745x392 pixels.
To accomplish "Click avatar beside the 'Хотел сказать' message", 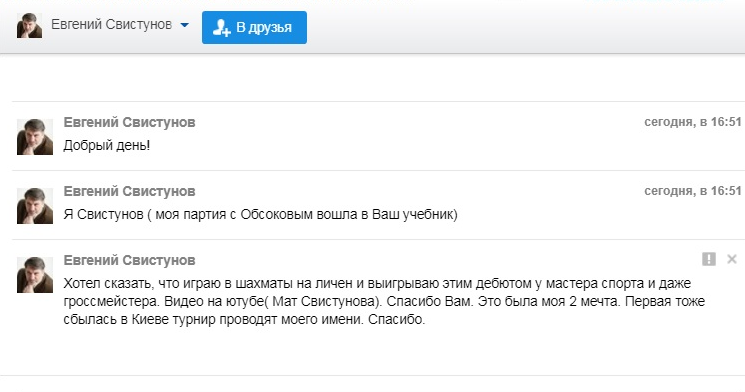I will [35, 275].
